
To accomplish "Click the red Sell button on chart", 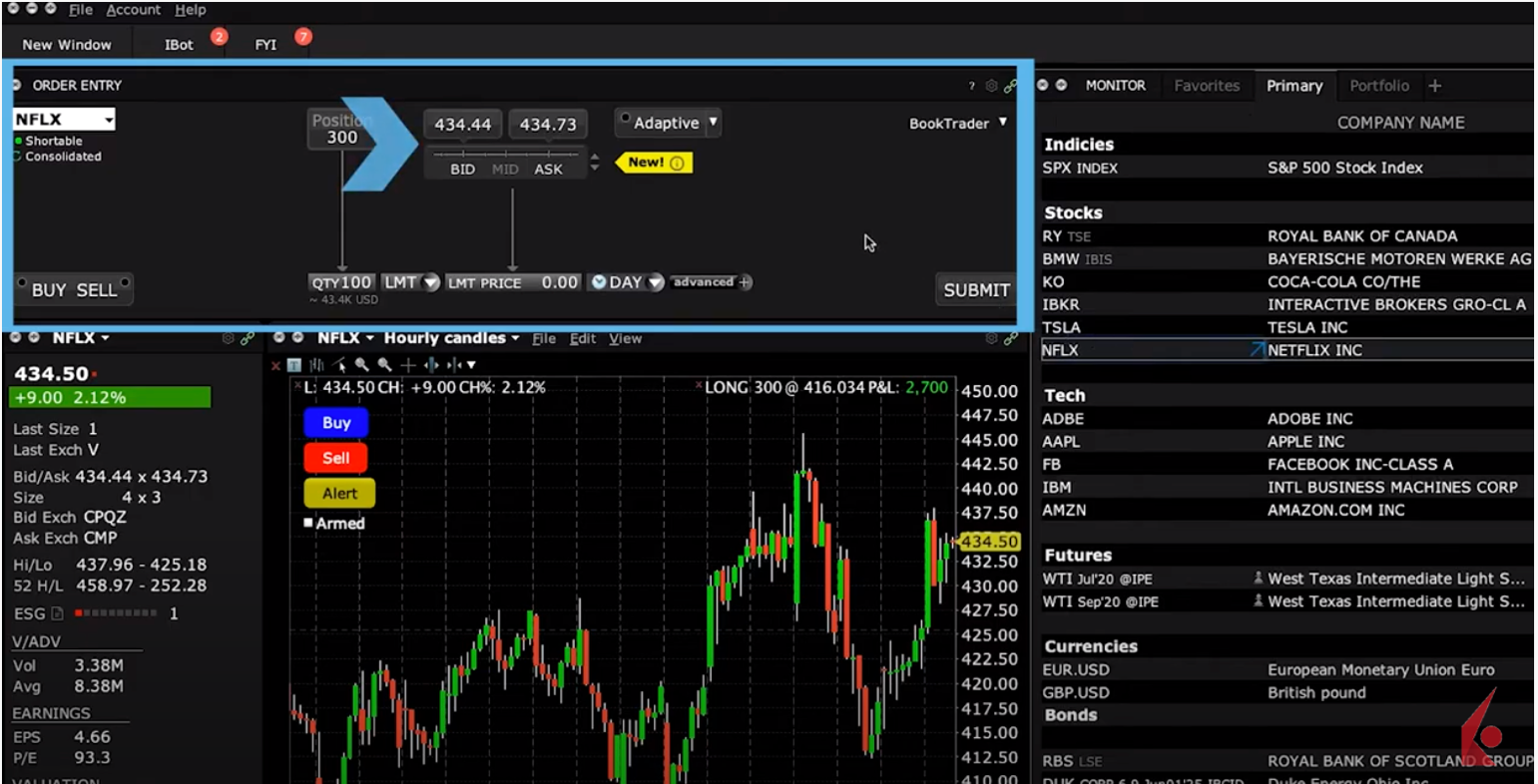I will (x=335, y=458).
